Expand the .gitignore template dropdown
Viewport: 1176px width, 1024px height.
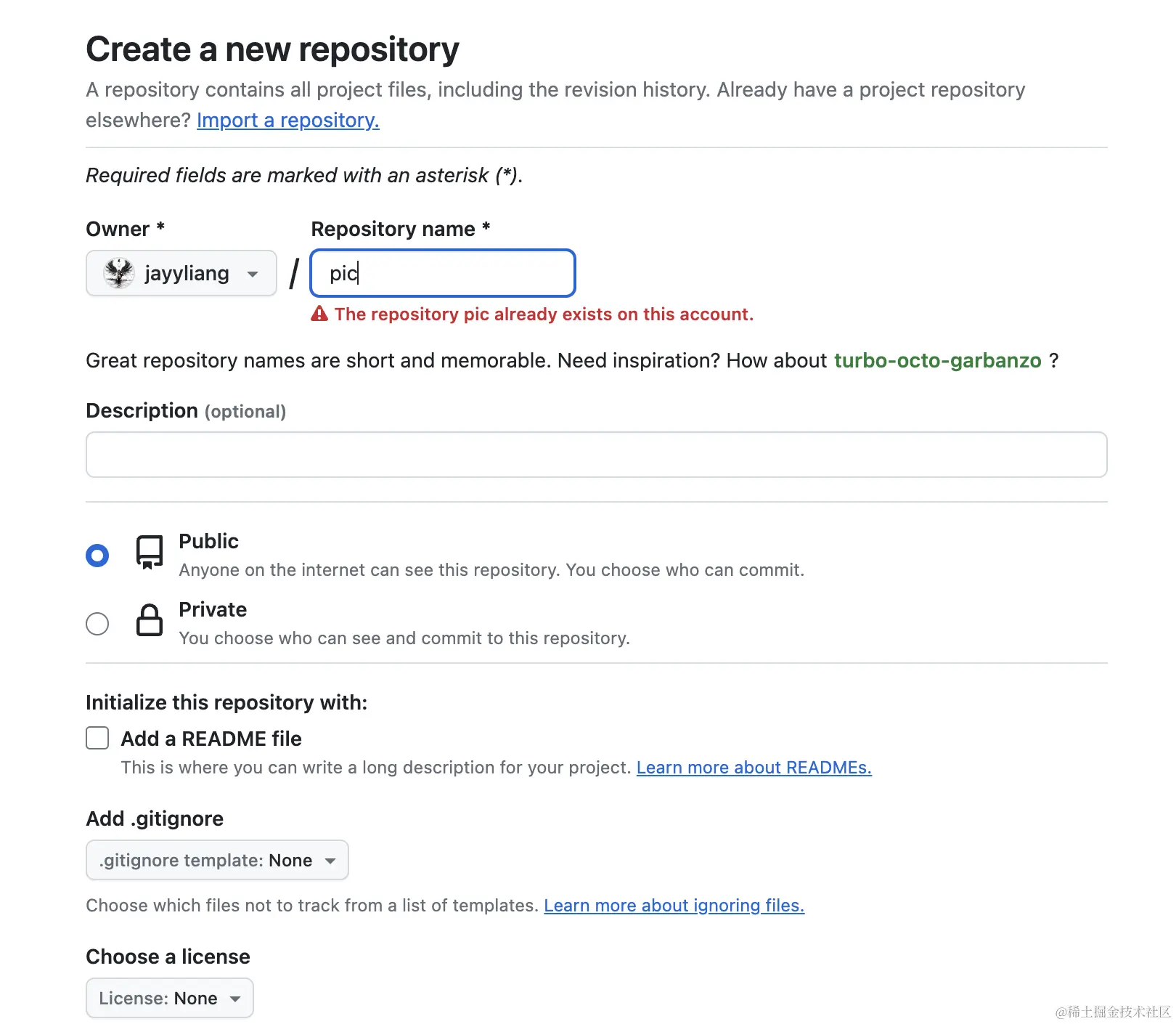217,860
